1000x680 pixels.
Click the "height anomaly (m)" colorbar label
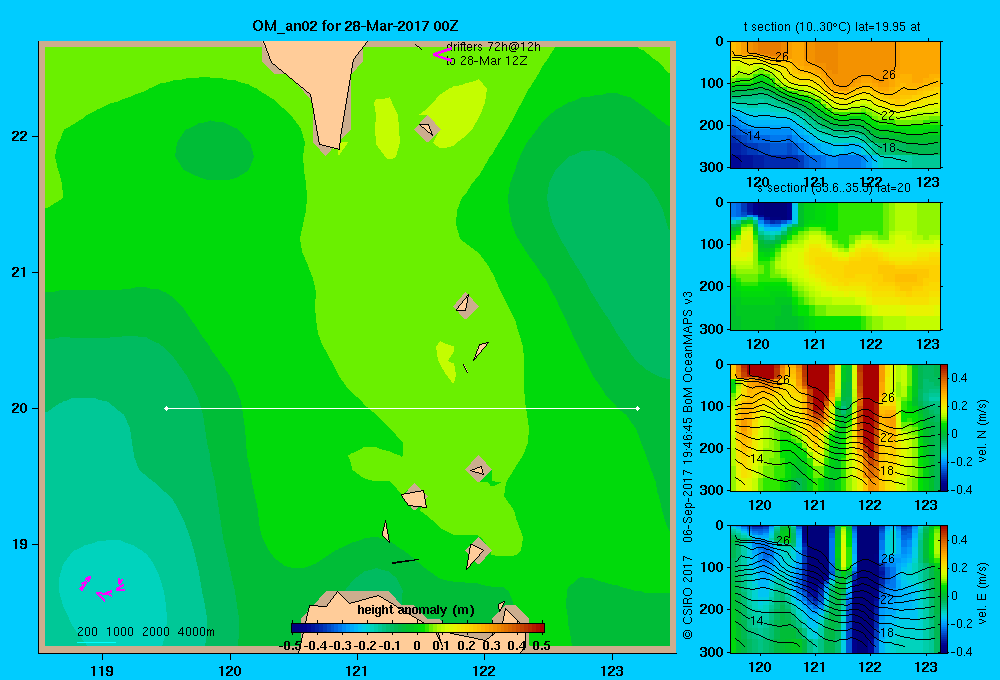(x=415, y=610)
